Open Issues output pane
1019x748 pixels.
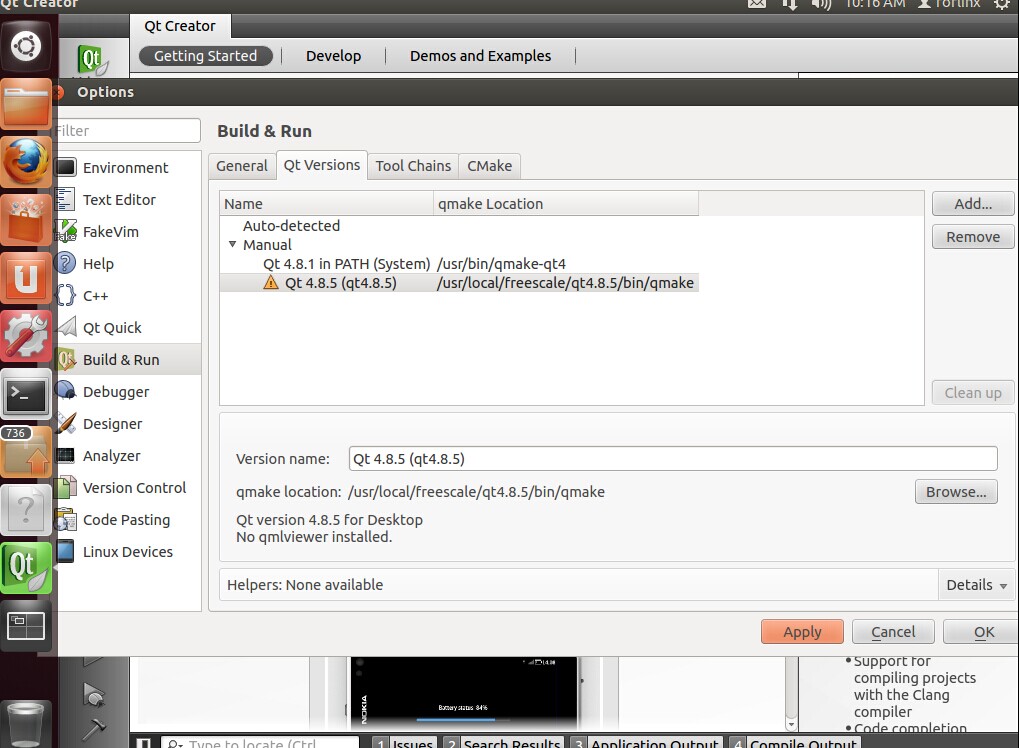[x=404, y=742]
